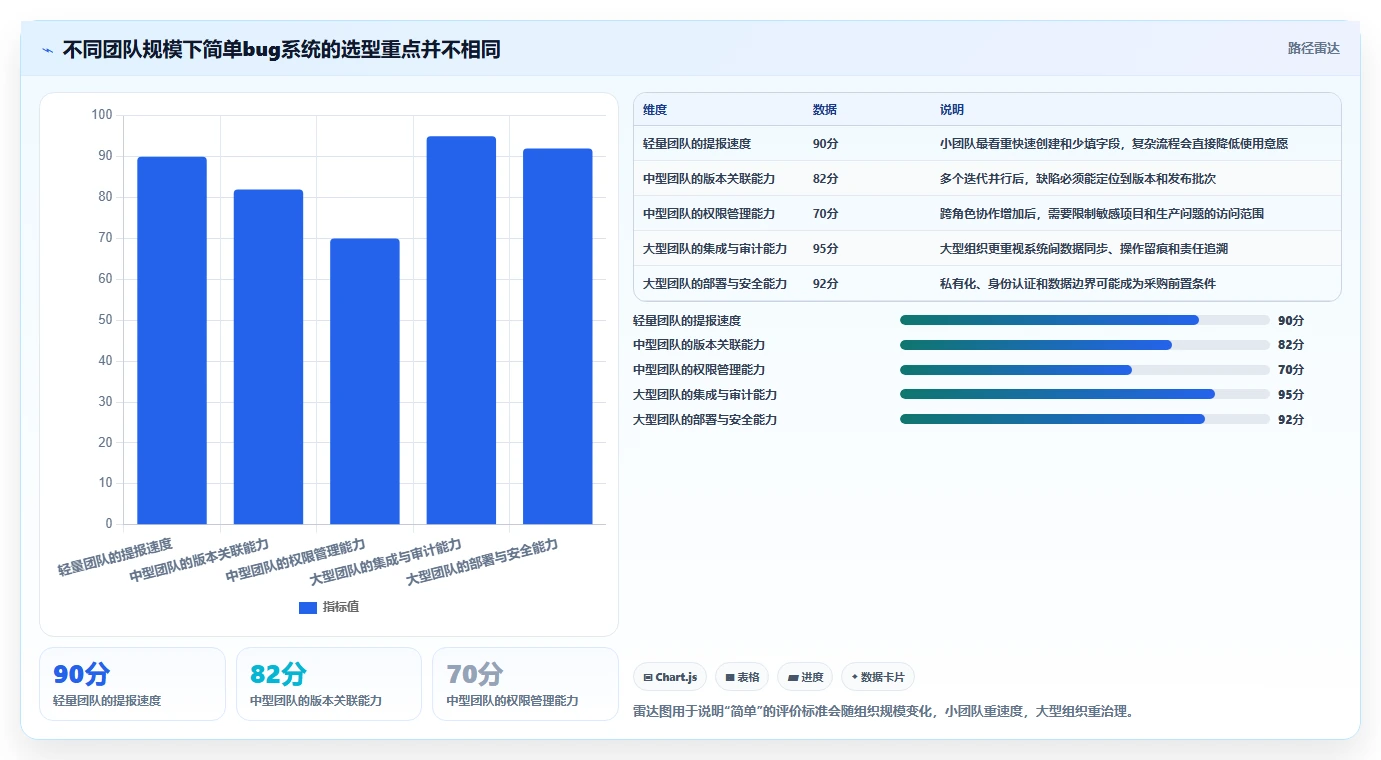
Task: Click the 大型团队的集成与审计能力 progress row label
Action: coord(705,395)
